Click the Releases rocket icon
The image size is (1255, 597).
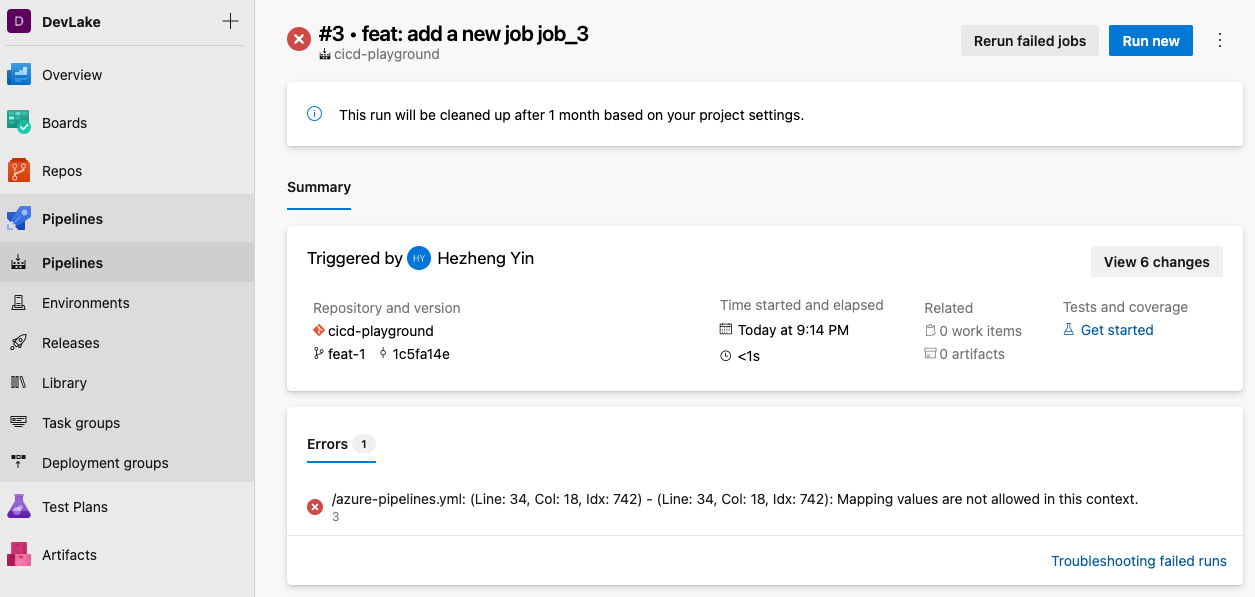tap(19, 343)
